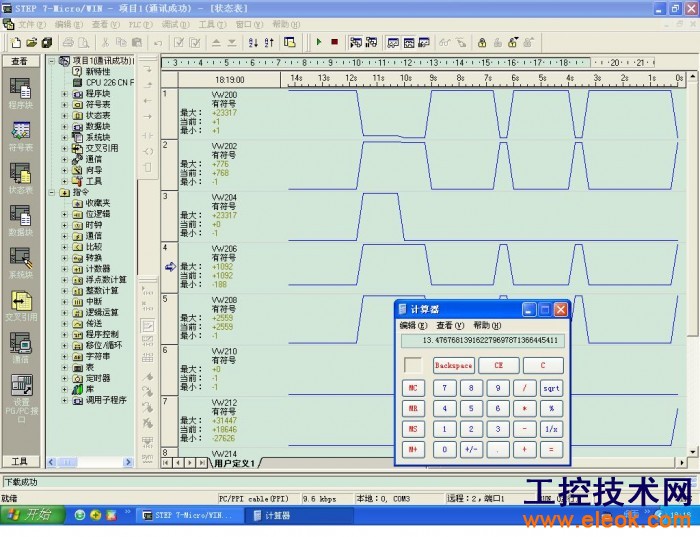Click the 查看 navigation bar header
Screen dimensions: 700x537
coord(21,61)
